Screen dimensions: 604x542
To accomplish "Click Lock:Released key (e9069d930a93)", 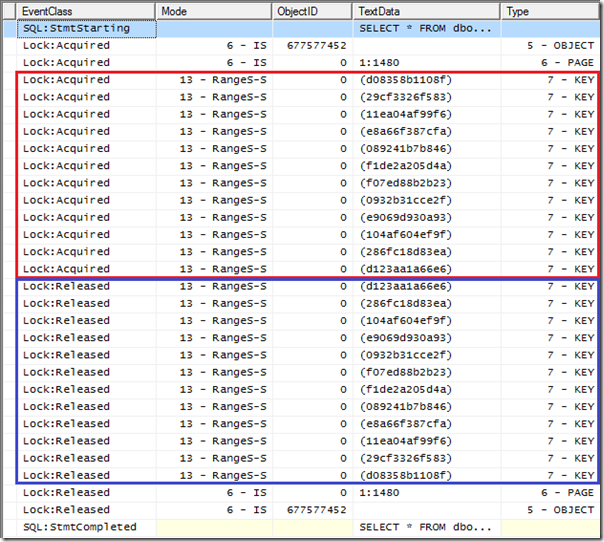I will click(x=406, y=338).
